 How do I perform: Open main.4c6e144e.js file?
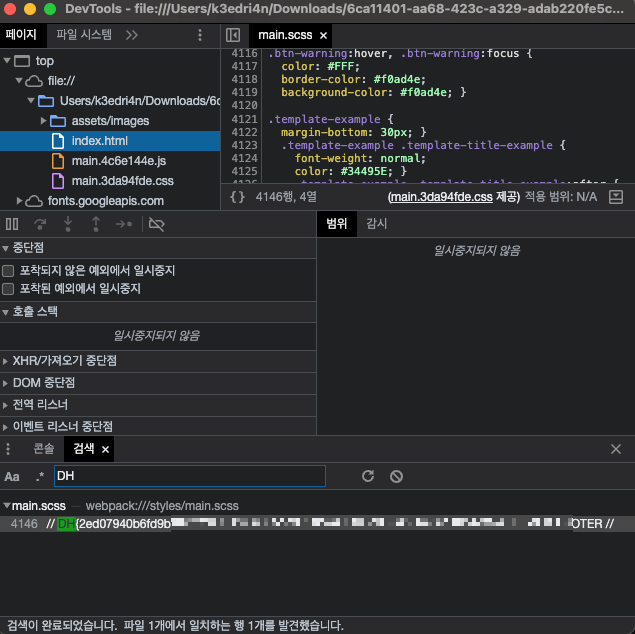click(119, 161)
